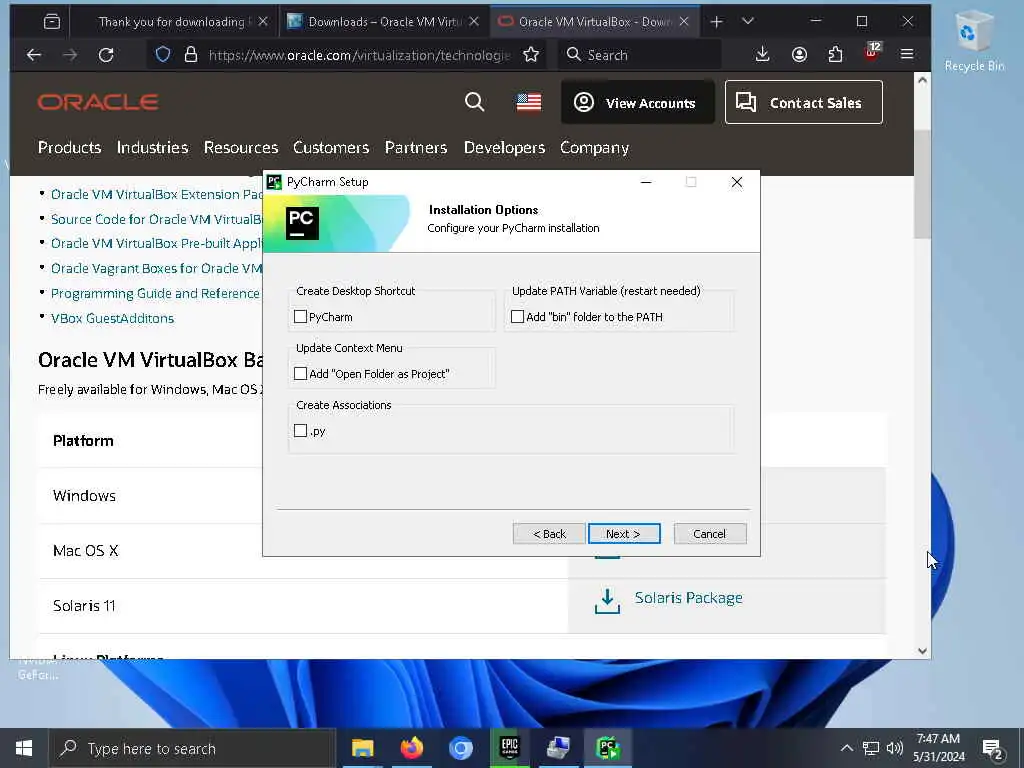Bookmark this page with the star
Screen dimensions: 1024x768
531,54
